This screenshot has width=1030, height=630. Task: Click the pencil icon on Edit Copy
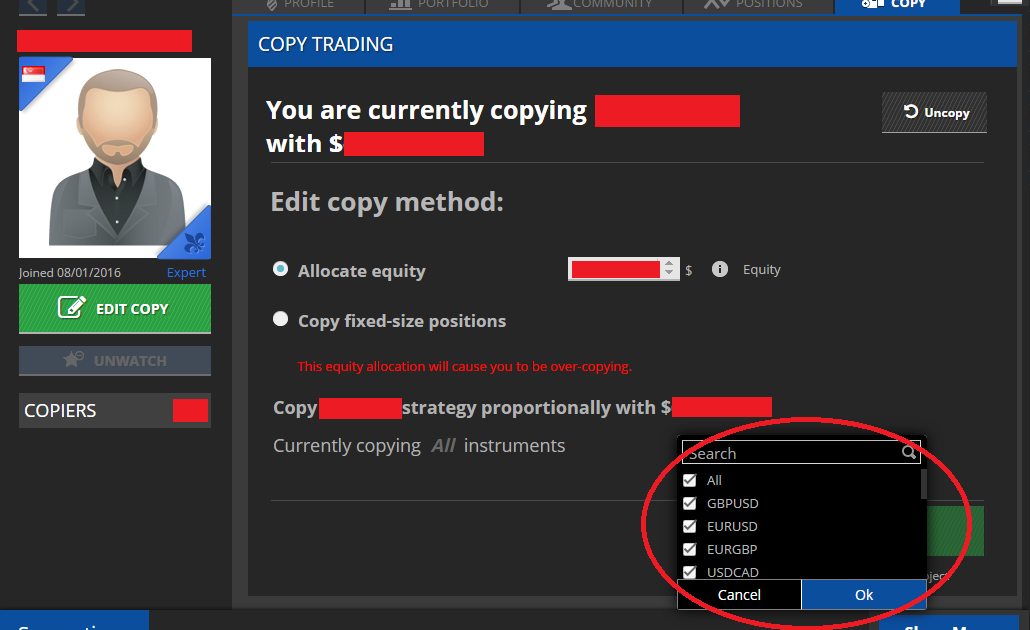[71, 308]
